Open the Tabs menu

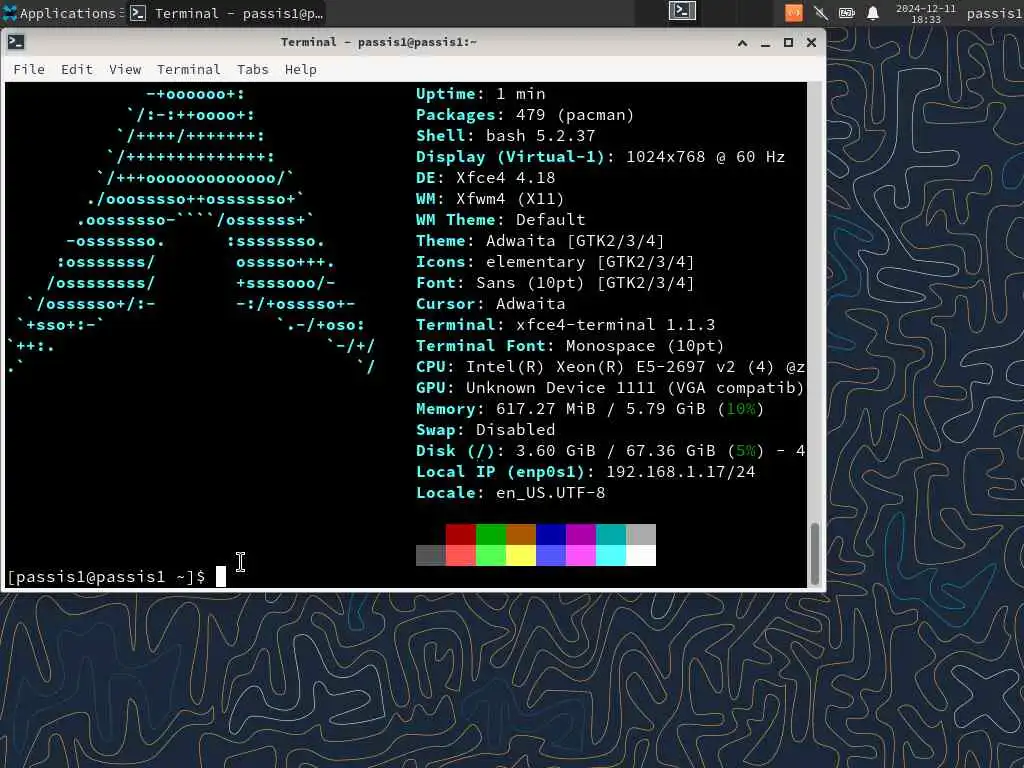tap(253, 69)
